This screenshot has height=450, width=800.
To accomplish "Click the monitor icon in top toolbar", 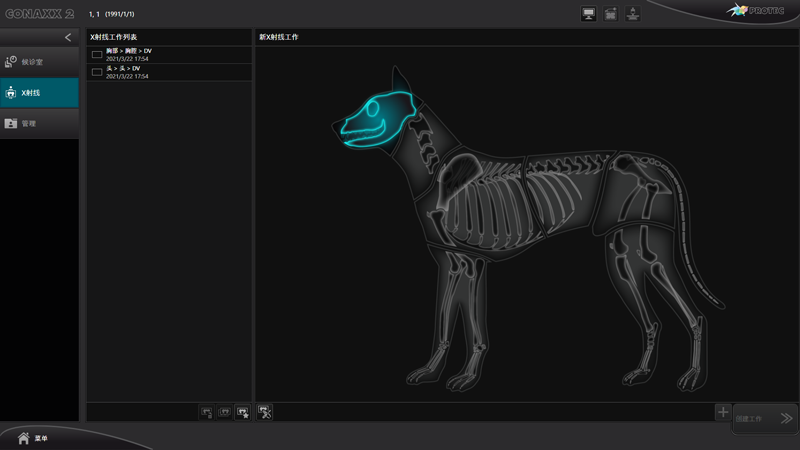I will [589, 14].
